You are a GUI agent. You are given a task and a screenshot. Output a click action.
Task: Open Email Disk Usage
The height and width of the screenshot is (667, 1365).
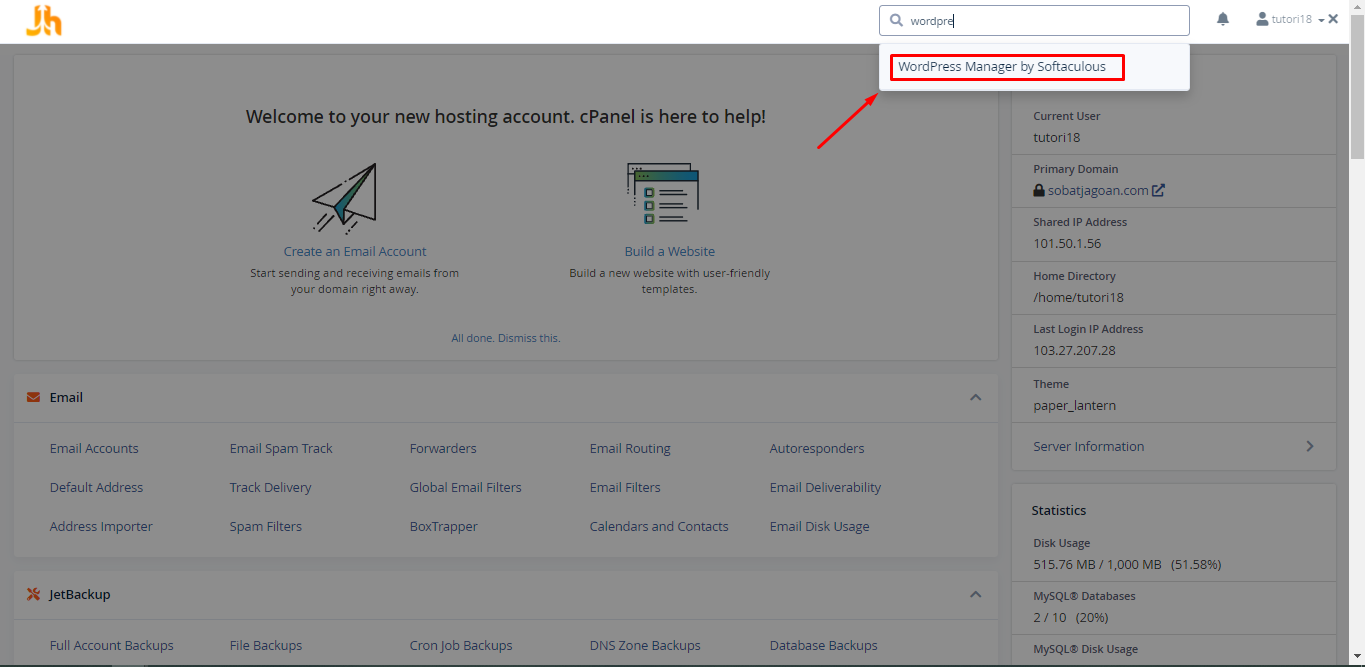[x=820, y=526]
